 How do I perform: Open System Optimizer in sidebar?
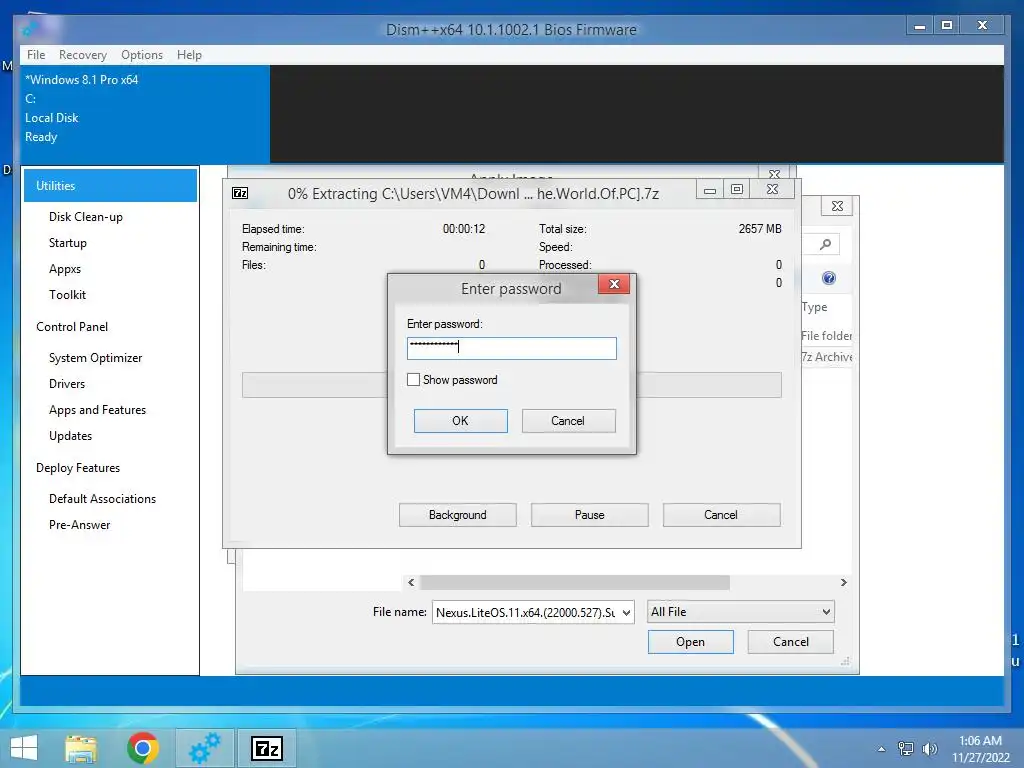pos(95,358)
